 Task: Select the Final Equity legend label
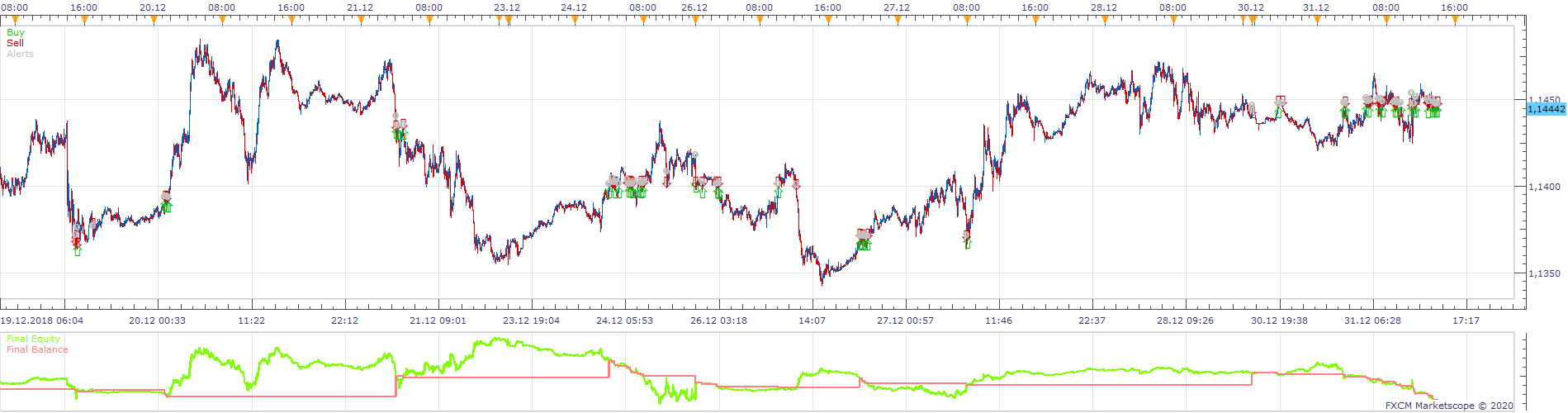(33, 339)
